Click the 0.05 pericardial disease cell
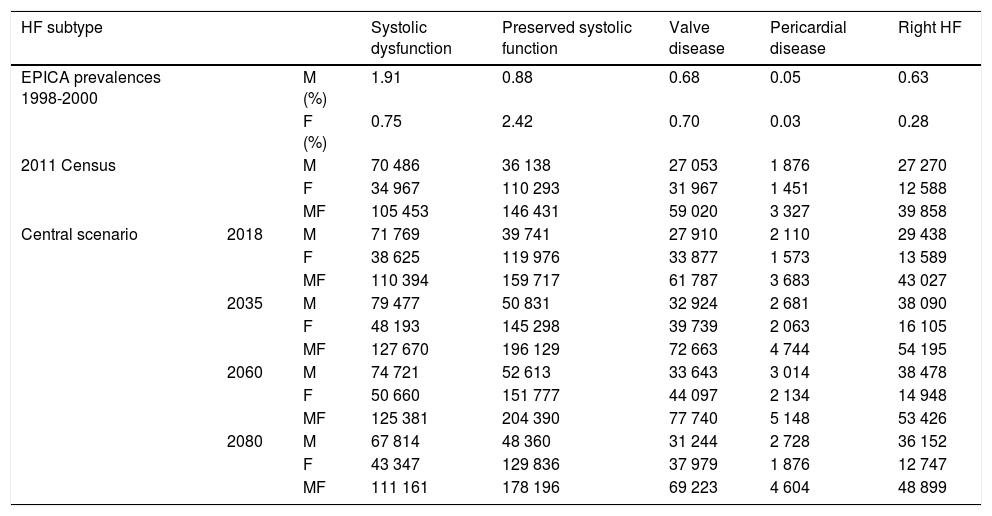Screen dimensions: 992x516 pos(785,77)
